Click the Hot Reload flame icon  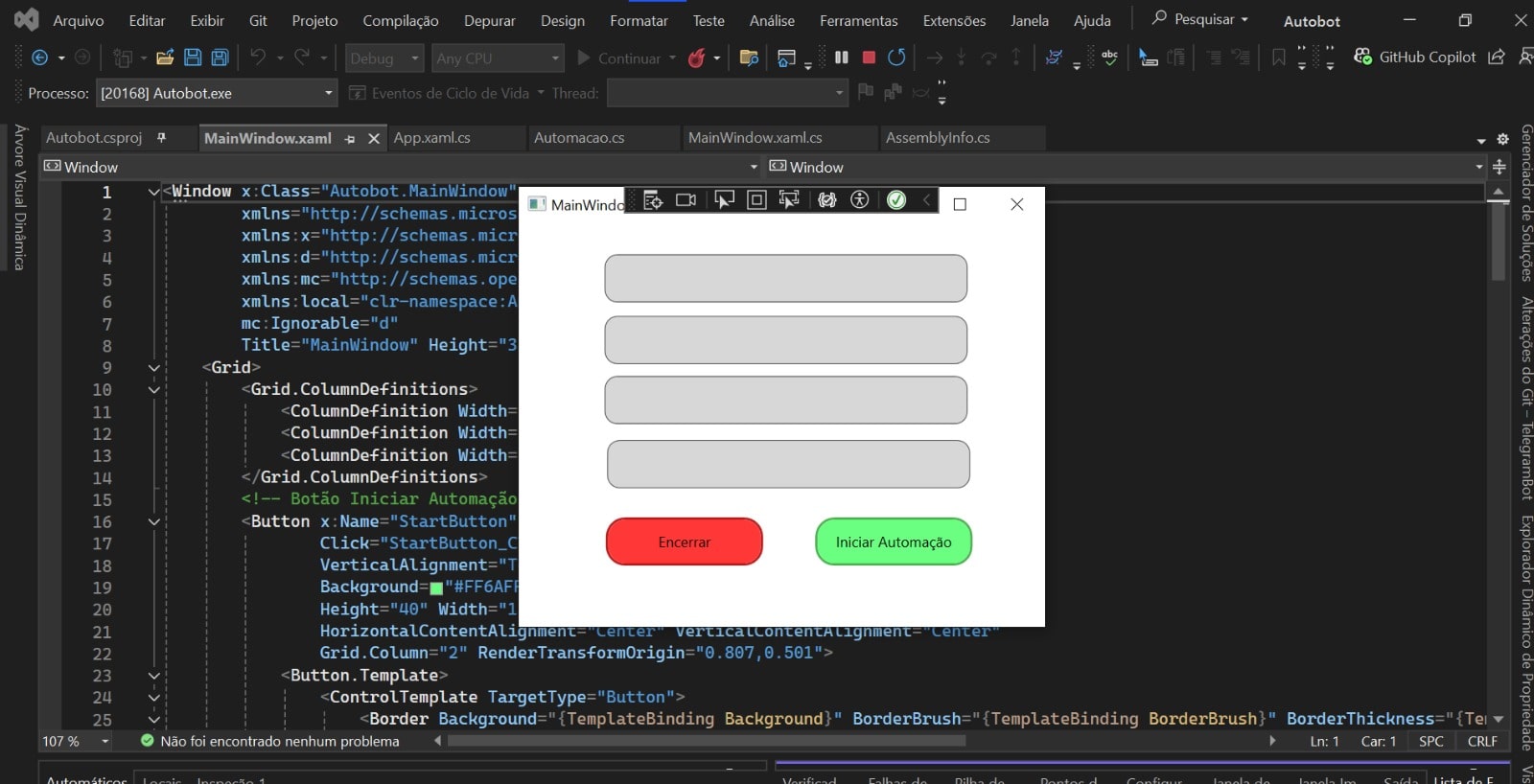click(x=697, y=58)
